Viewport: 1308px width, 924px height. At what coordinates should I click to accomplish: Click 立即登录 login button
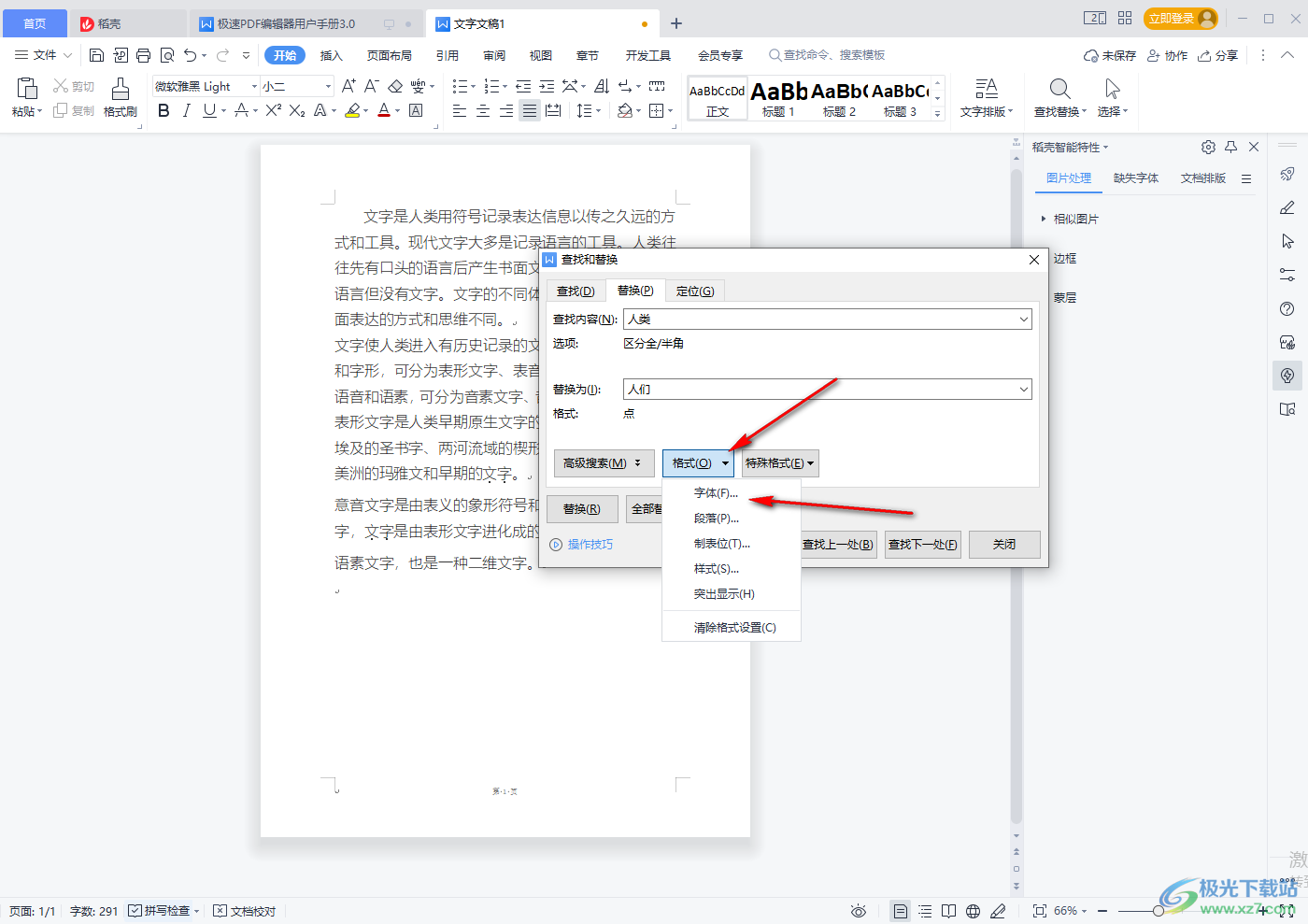click(1181, 19)
